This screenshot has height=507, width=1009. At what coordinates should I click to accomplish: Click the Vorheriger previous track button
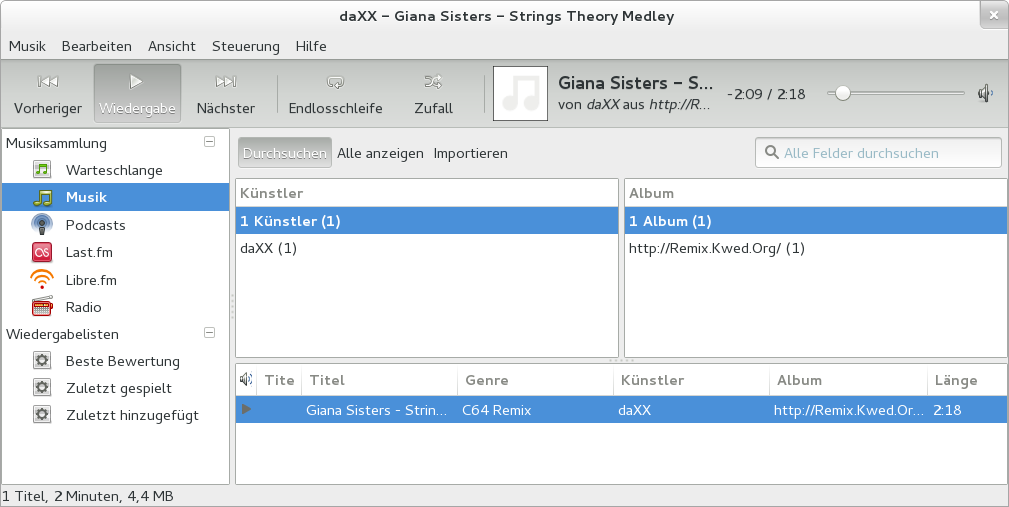(47, 93)
